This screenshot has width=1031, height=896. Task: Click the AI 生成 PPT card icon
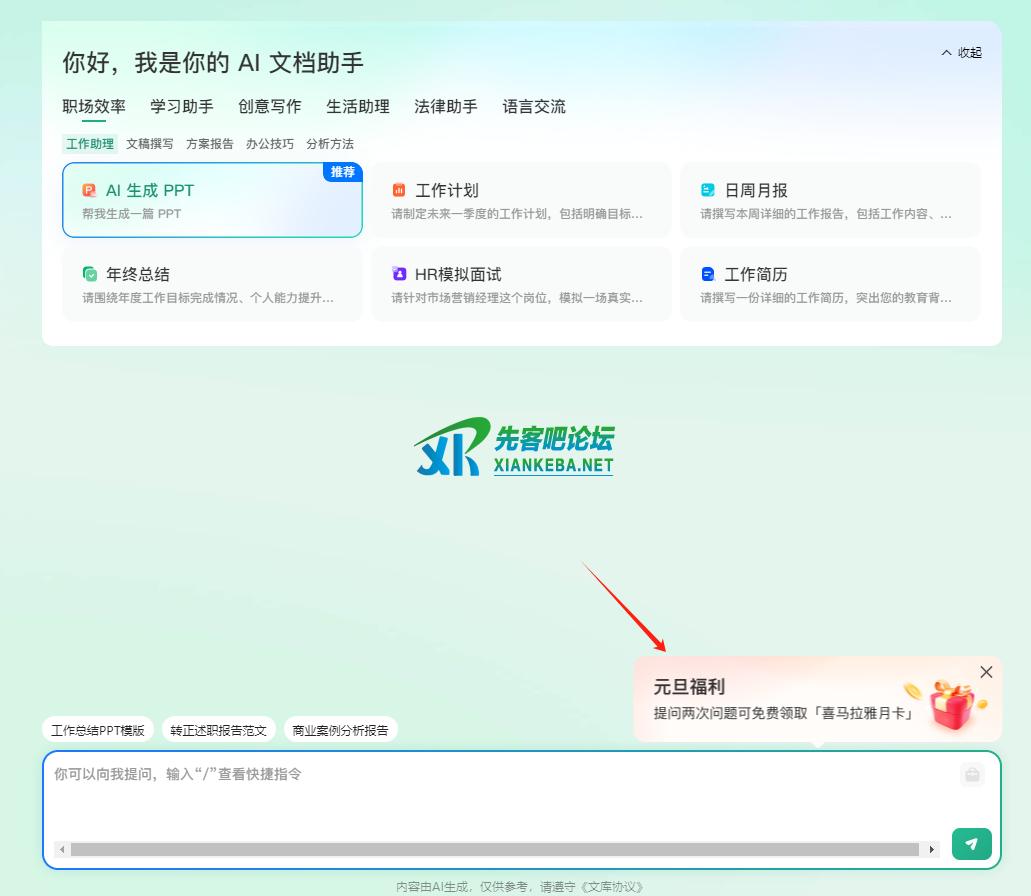pos(89,190)
